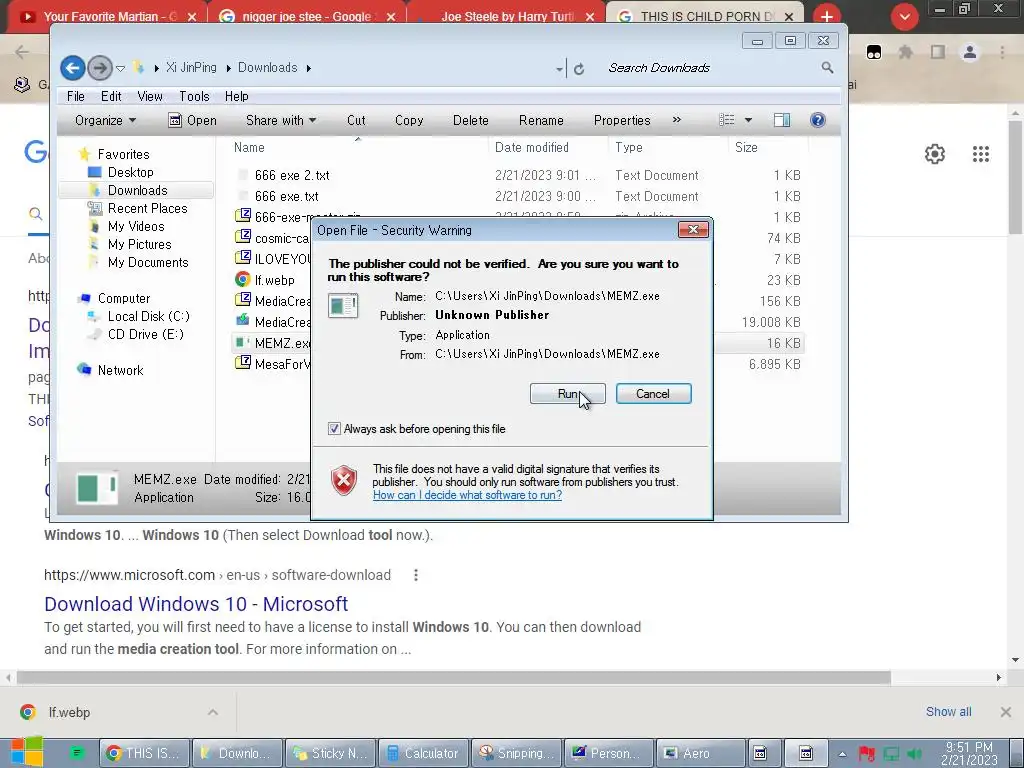1024x768 pixels.
Task: Go forward in the Explorer window
Action: pos(99,67)
